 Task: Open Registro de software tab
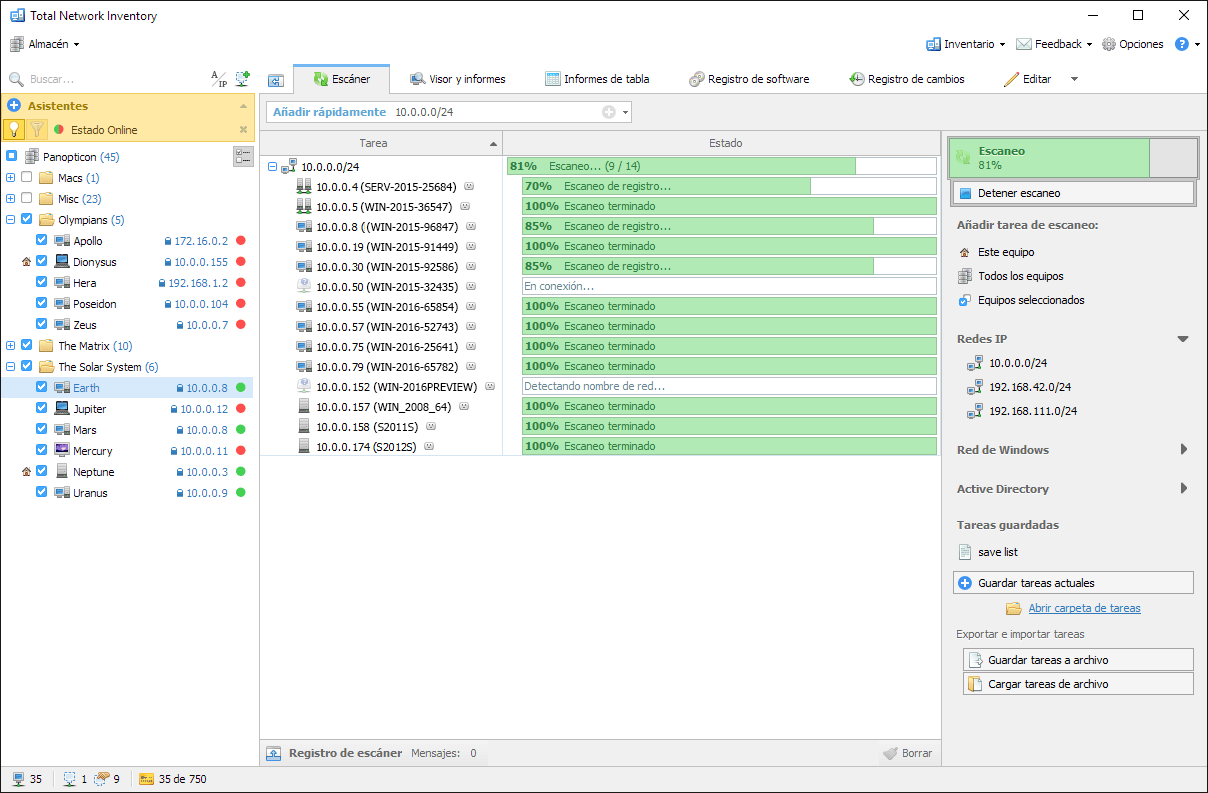[749, 79]
